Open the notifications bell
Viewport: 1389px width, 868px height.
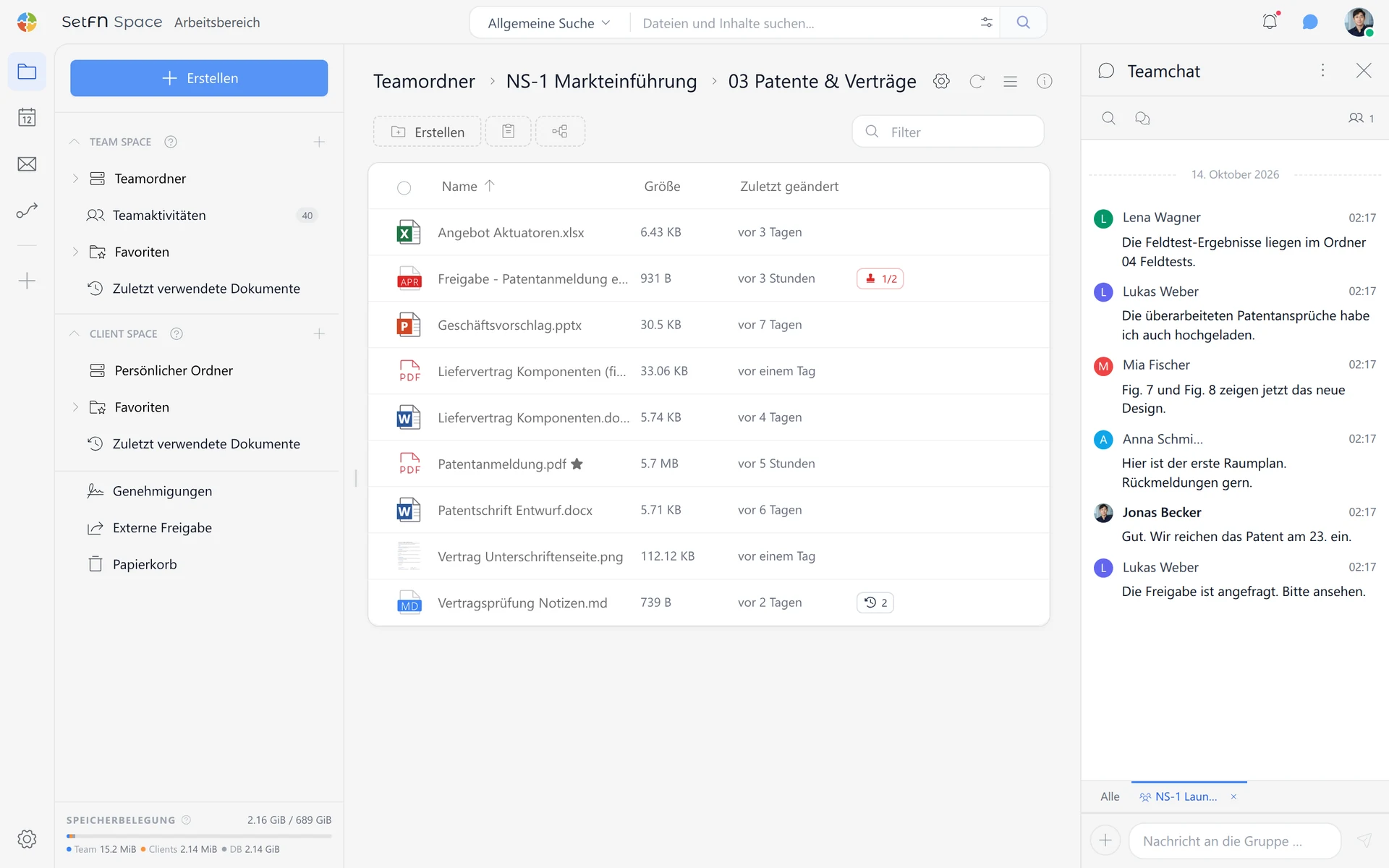(x=1270, y=22)
